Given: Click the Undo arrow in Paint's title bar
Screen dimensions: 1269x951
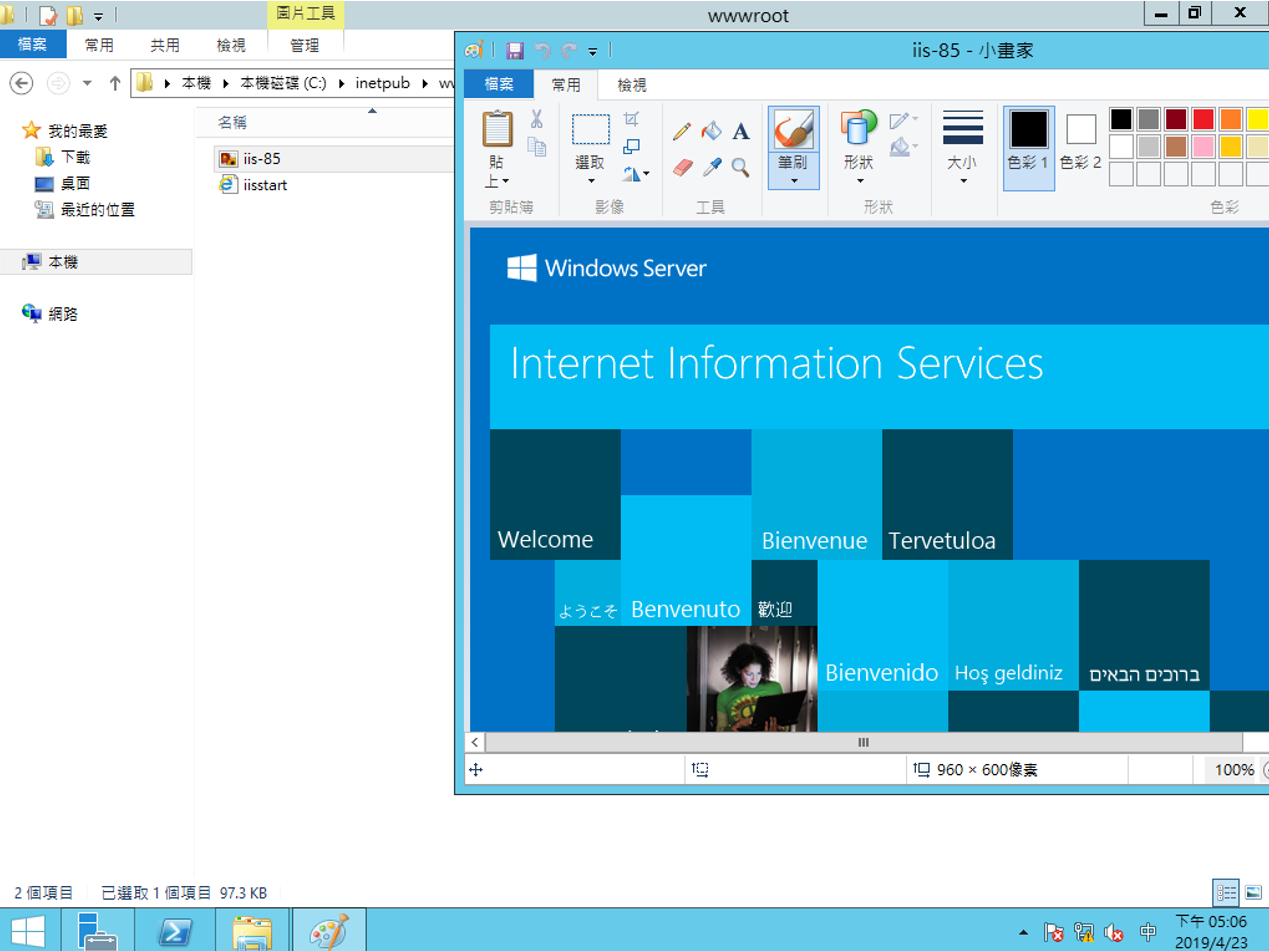Looking at the screenshot, I should coord(543,50).
